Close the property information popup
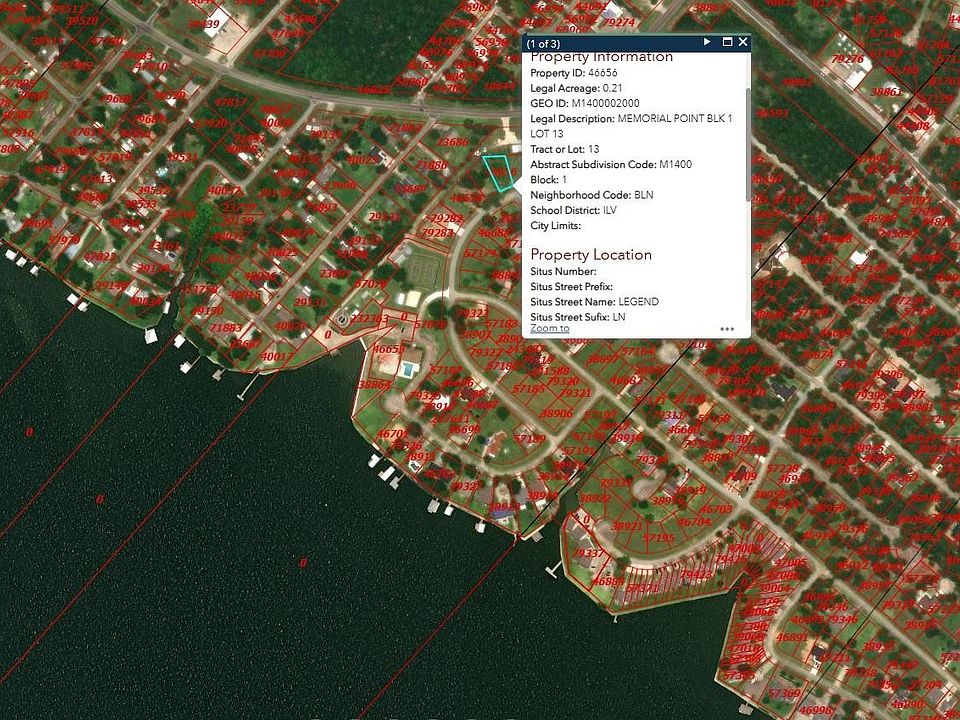Viewport: 960px width, 720px height. (x=742, y=42)
